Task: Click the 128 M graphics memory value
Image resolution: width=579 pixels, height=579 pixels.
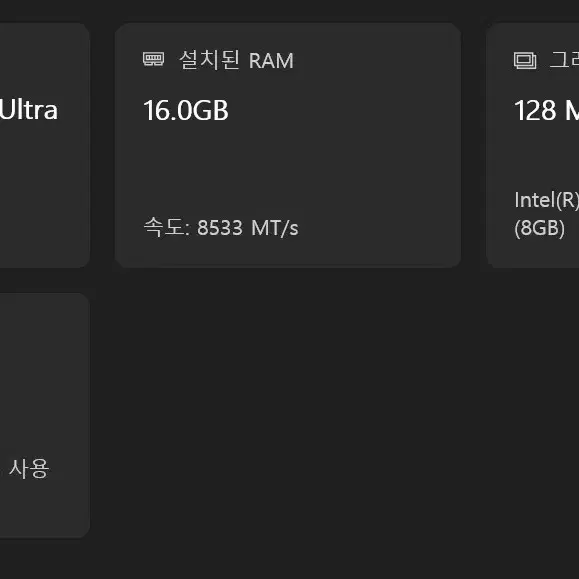Action: click(546, 110)
